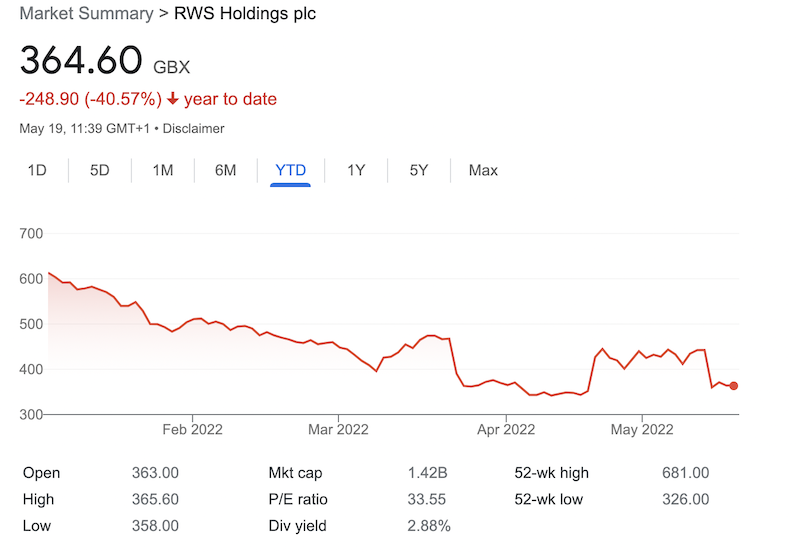The height and width of the screenshot is (552, 800).
Task: Open the 5Y range tab
Action: point(419,170)
